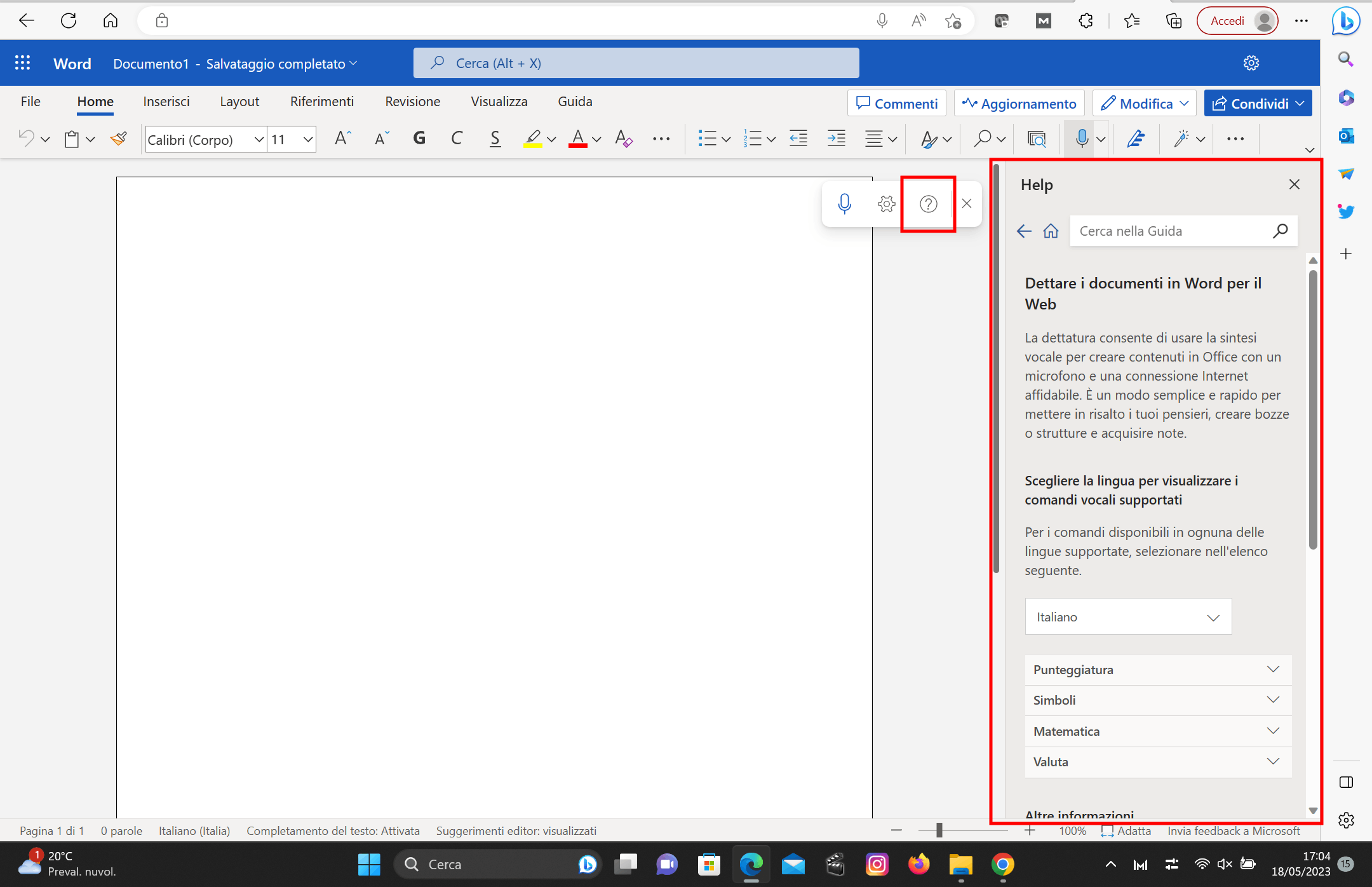The image size is (1372, 887).
Task: Open the Editor pen icon
Action: [1136, 139]
